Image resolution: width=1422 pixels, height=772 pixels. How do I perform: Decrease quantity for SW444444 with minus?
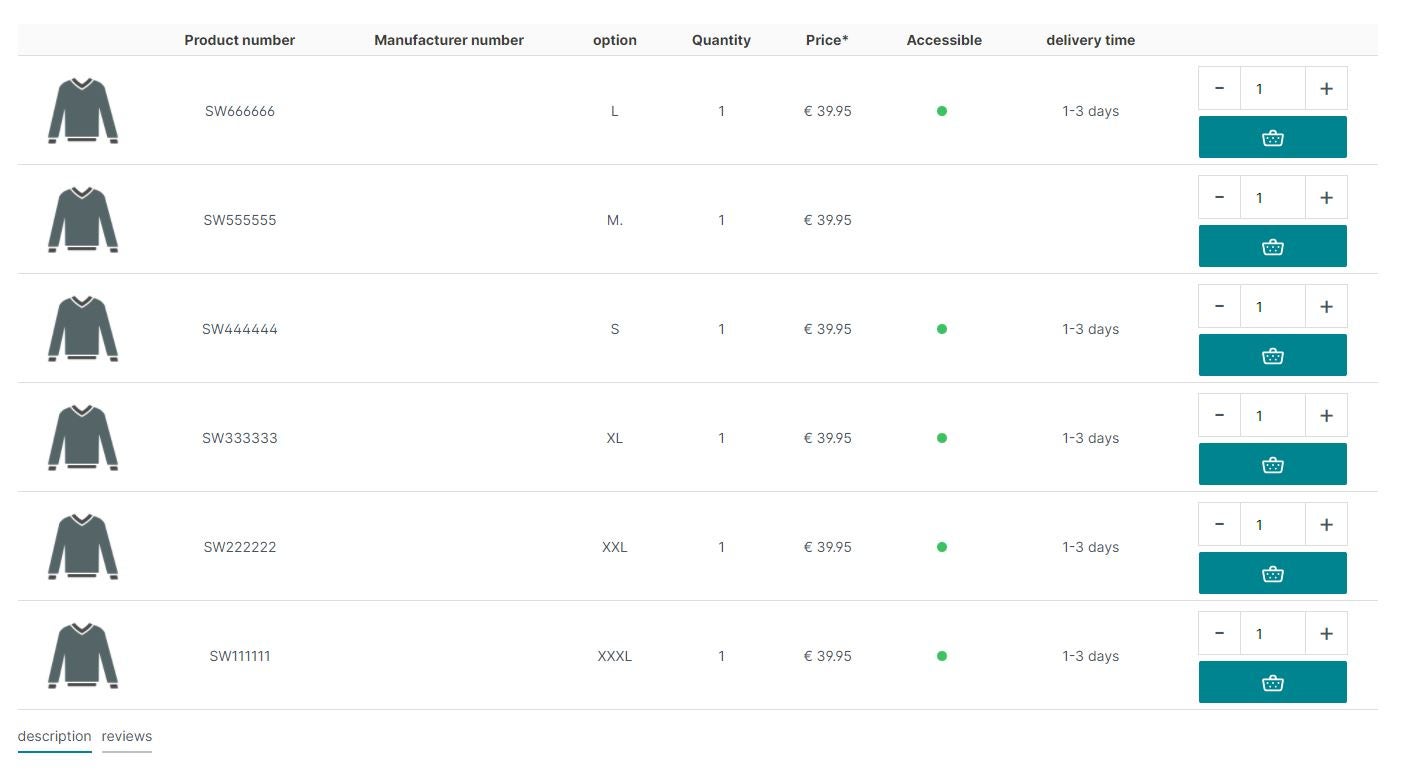coord(1220,306)
